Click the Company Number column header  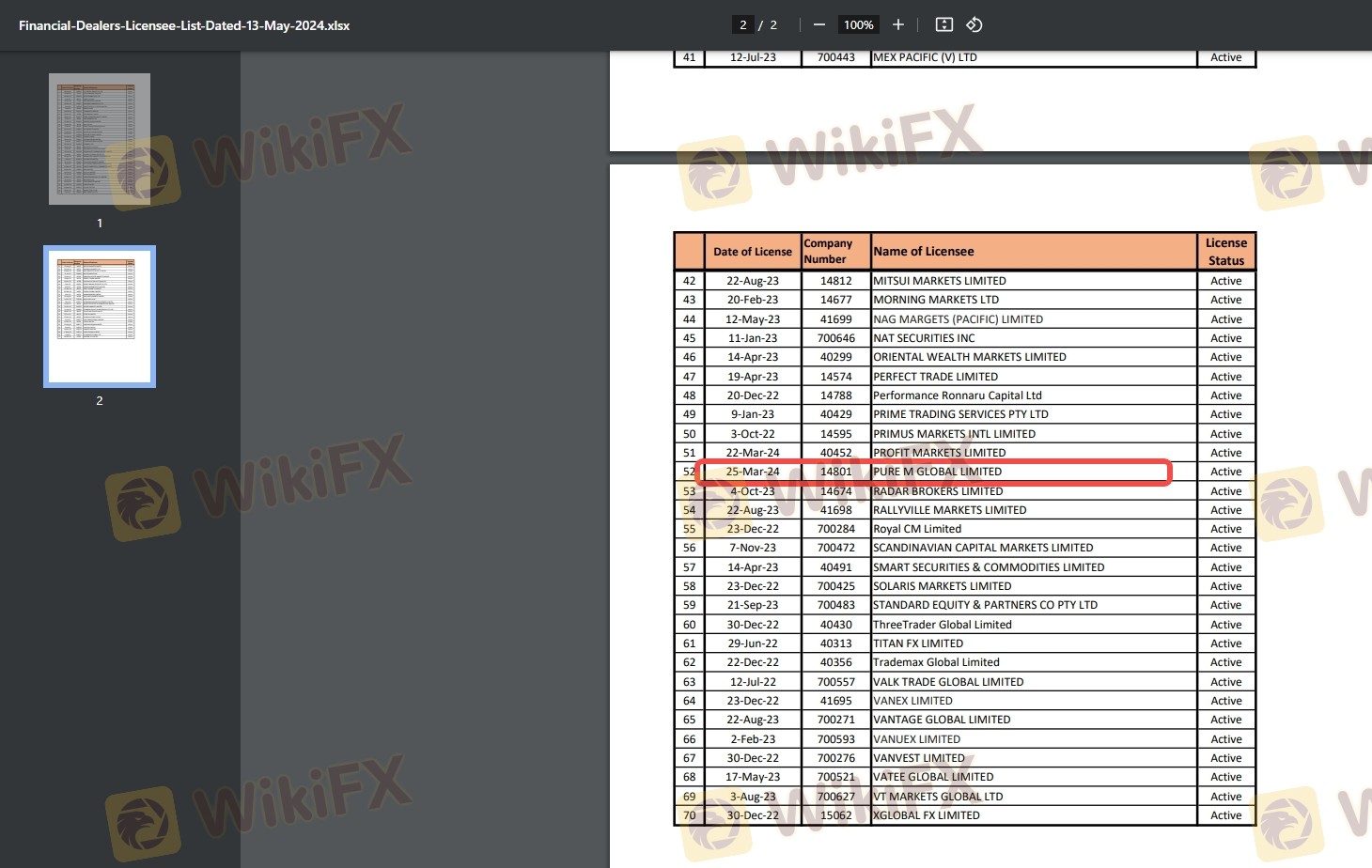click(828, 251)
